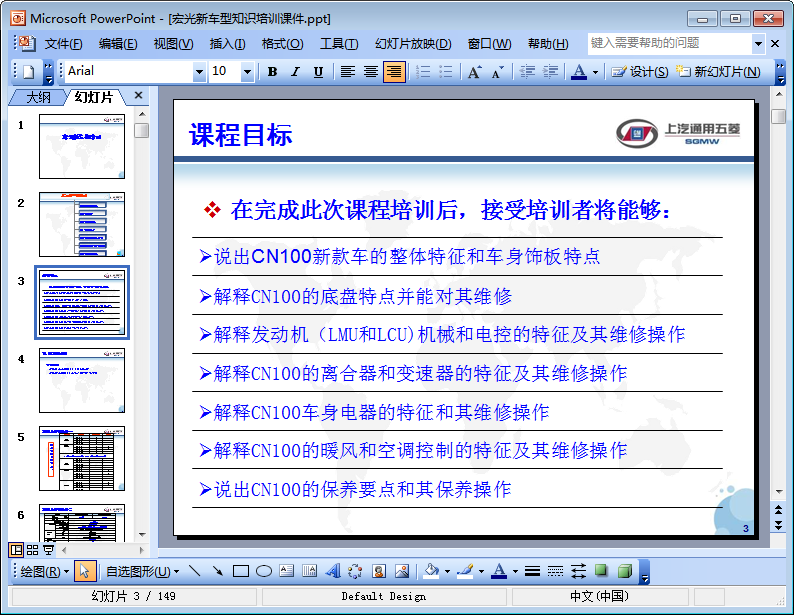This screenshot has width=794, height=615.
Task: Open the 格式 menu
Action: [282, 44]
